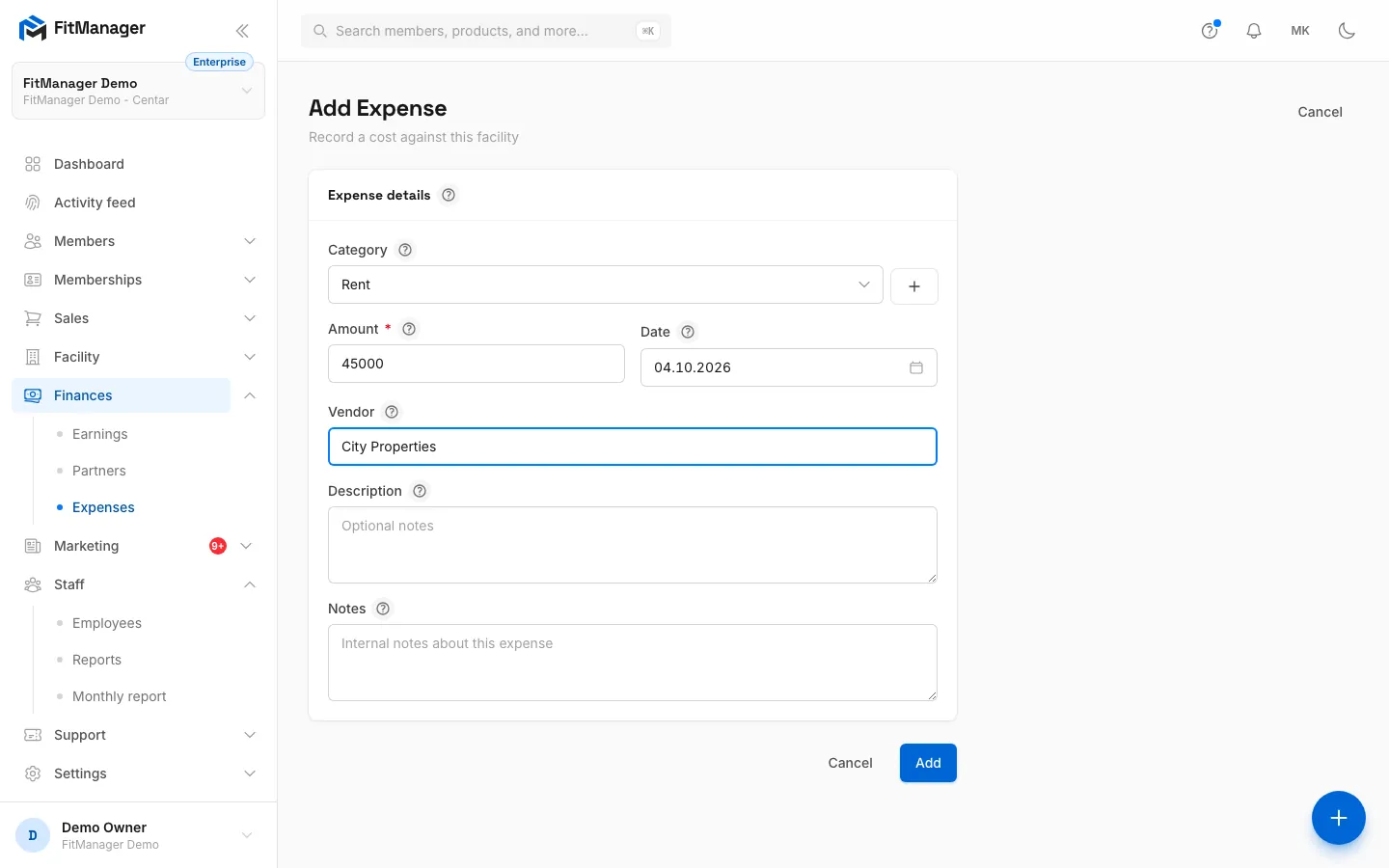Click Cancel link at top right
The image size is (1389, 868).
1320,112
